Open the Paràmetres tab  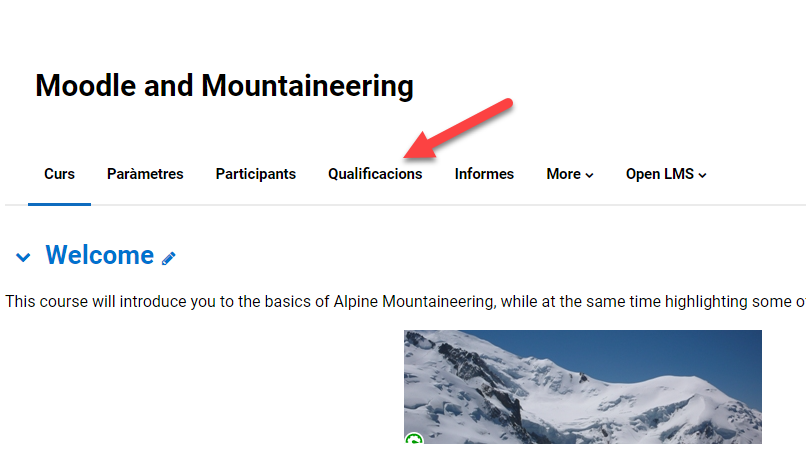click(x=145, y=174)
